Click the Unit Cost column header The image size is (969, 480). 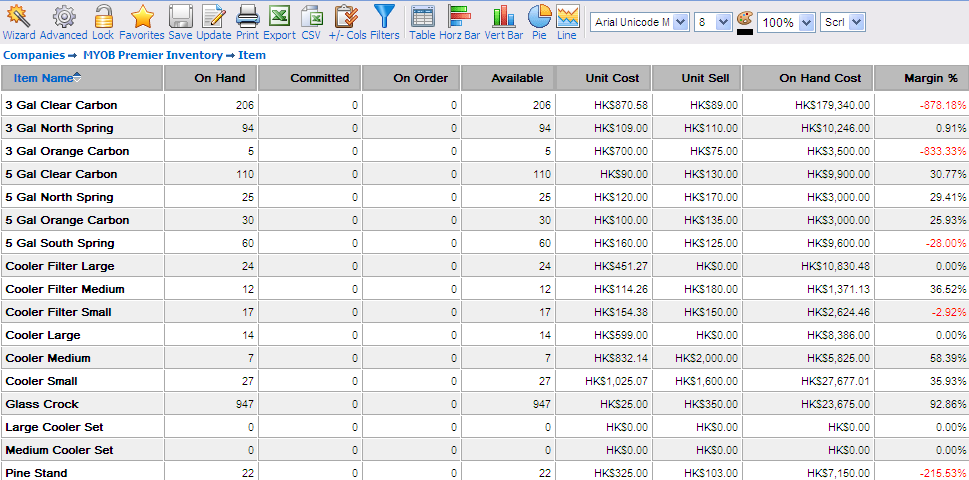click(x=603, y=78)
